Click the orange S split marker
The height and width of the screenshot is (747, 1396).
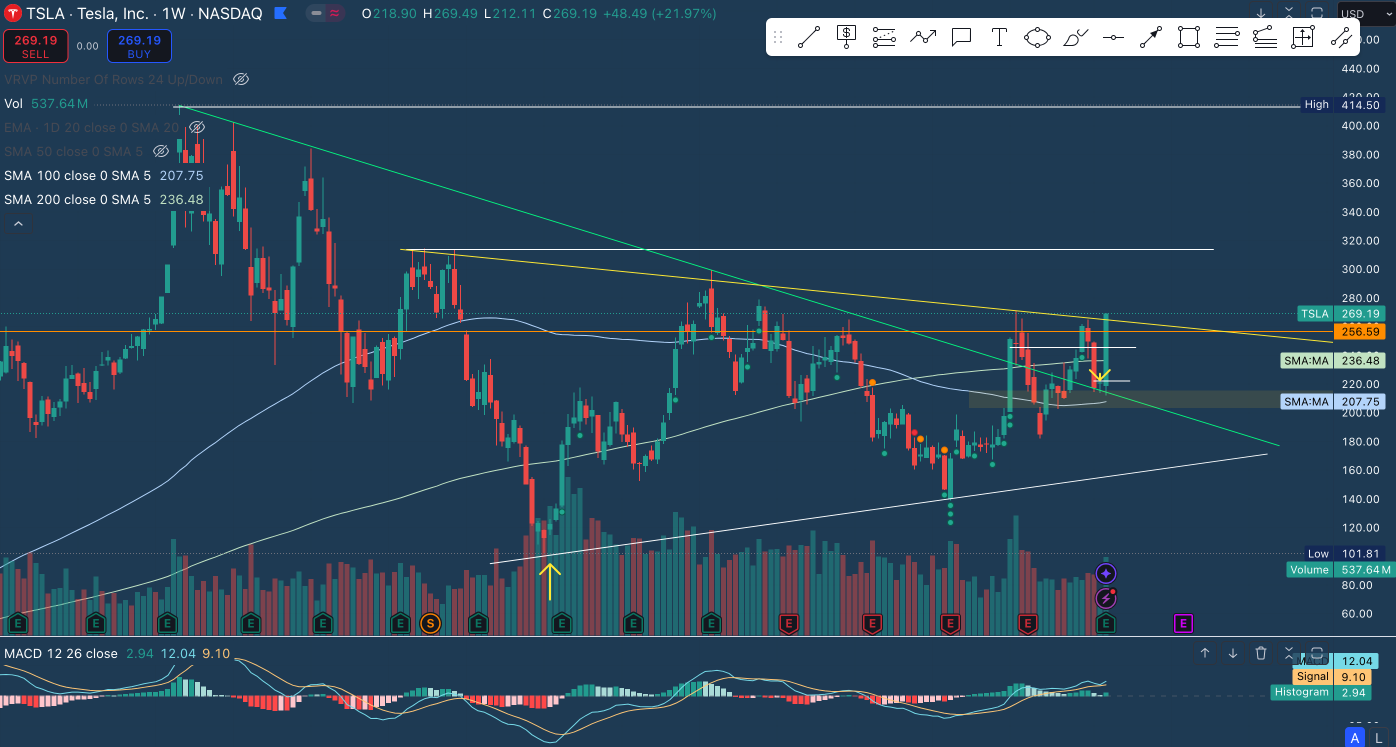[x=430, y=623]
